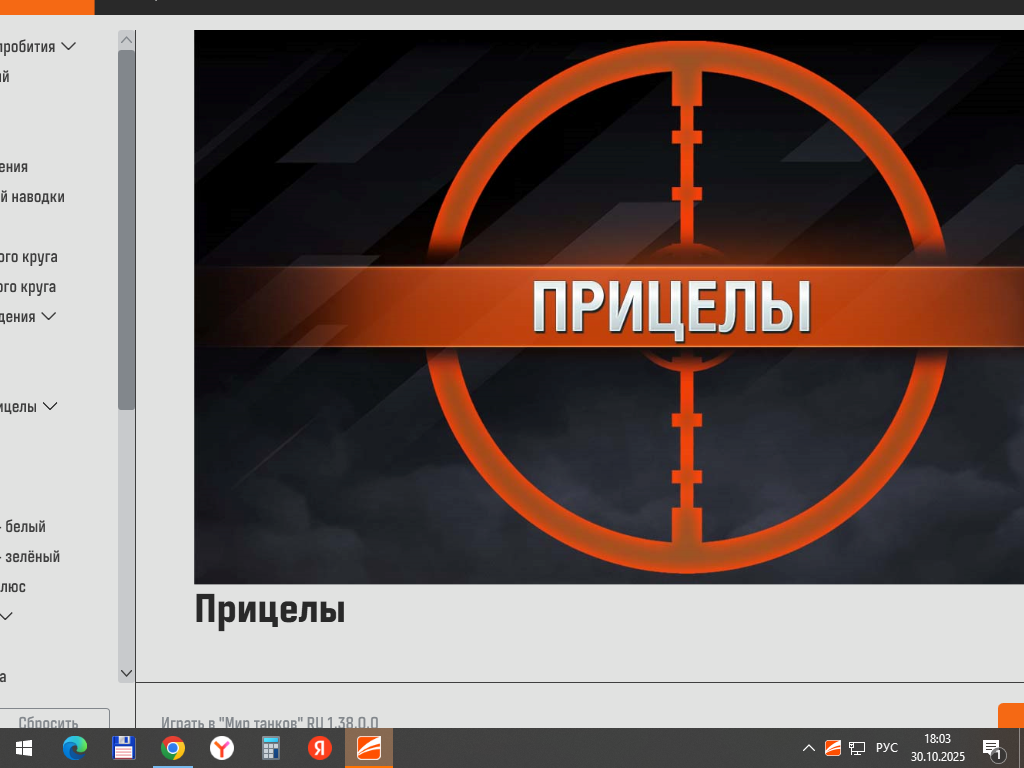Open the red Yandex 'Я' taskbar icon
1024x768 pixels.
[x=319, y=748]
